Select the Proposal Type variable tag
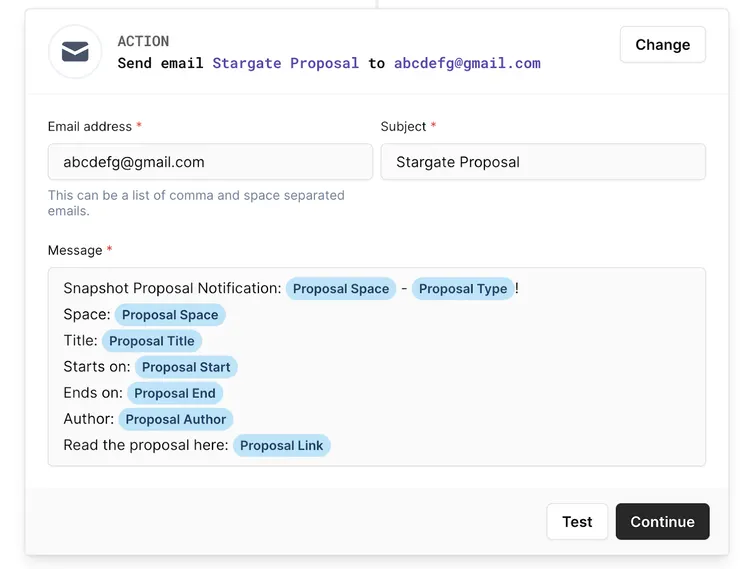Viewport: 740px width, 569px height. point(463,289)
